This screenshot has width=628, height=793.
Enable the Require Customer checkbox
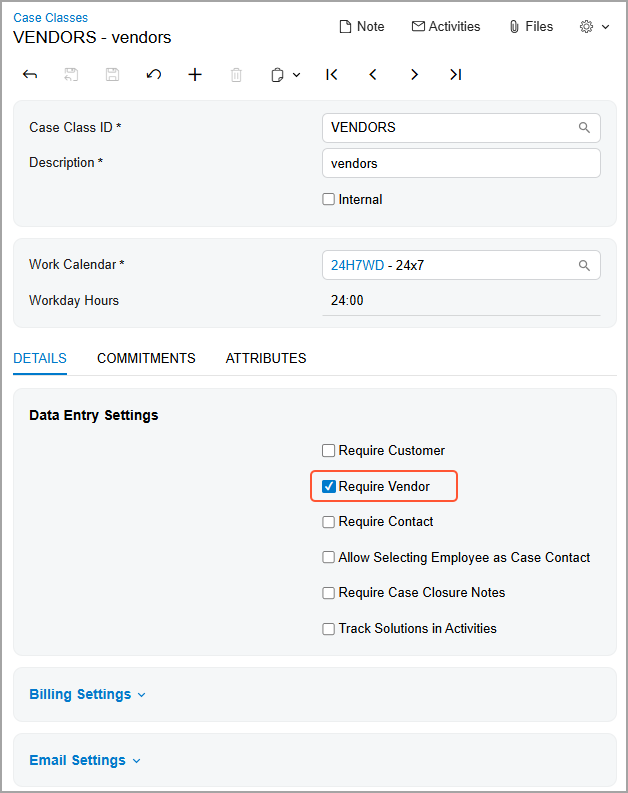(x=329, y=451)
